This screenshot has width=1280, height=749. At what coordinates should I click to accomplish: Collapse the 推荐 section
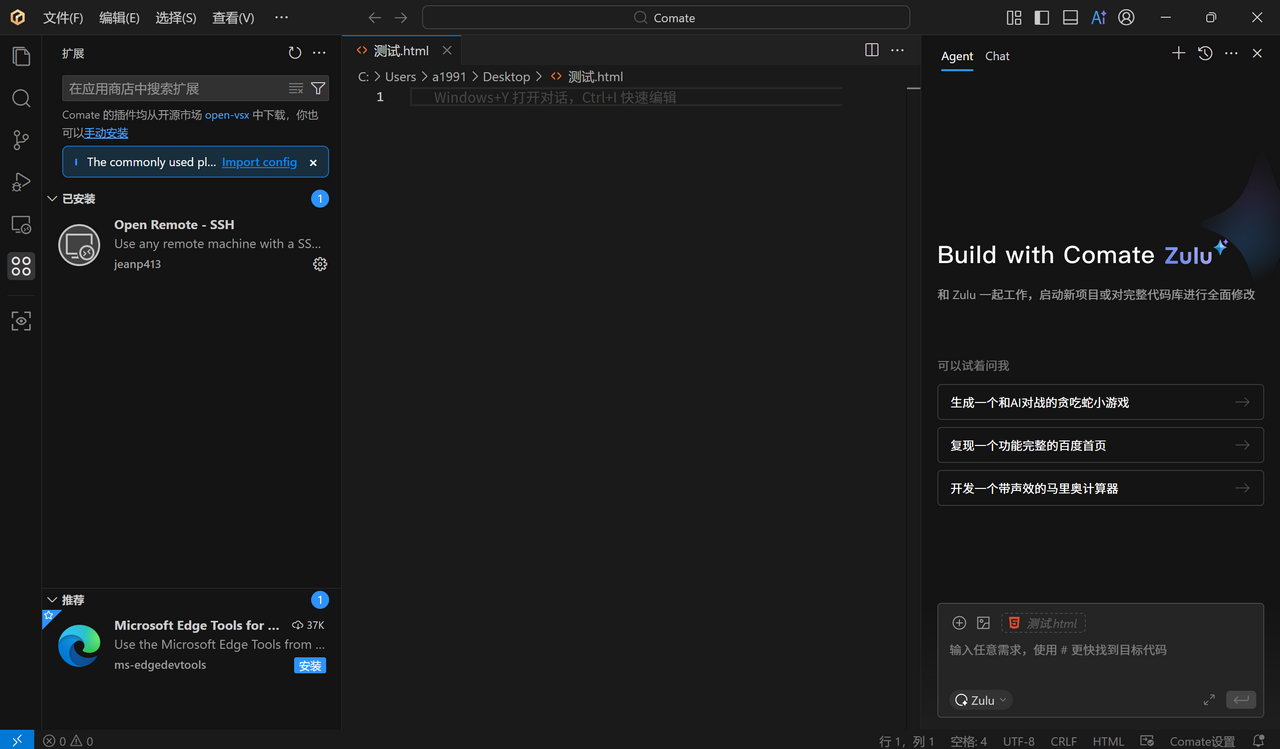pyautogui.click(x=52, y=600)
